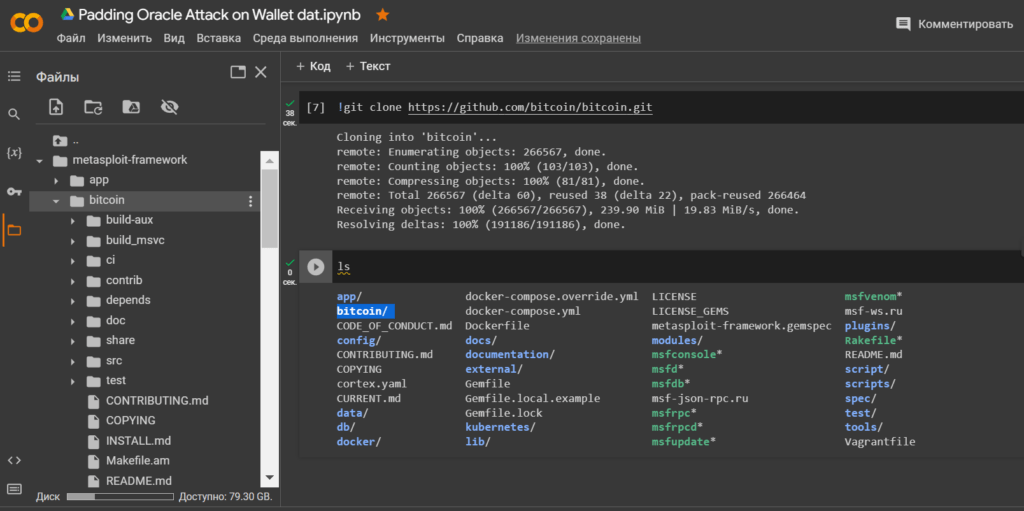This screenshot has width=1024, height=511.
Task: Click Vagrantfile in the ls output
Action: [x=880, y=442]
